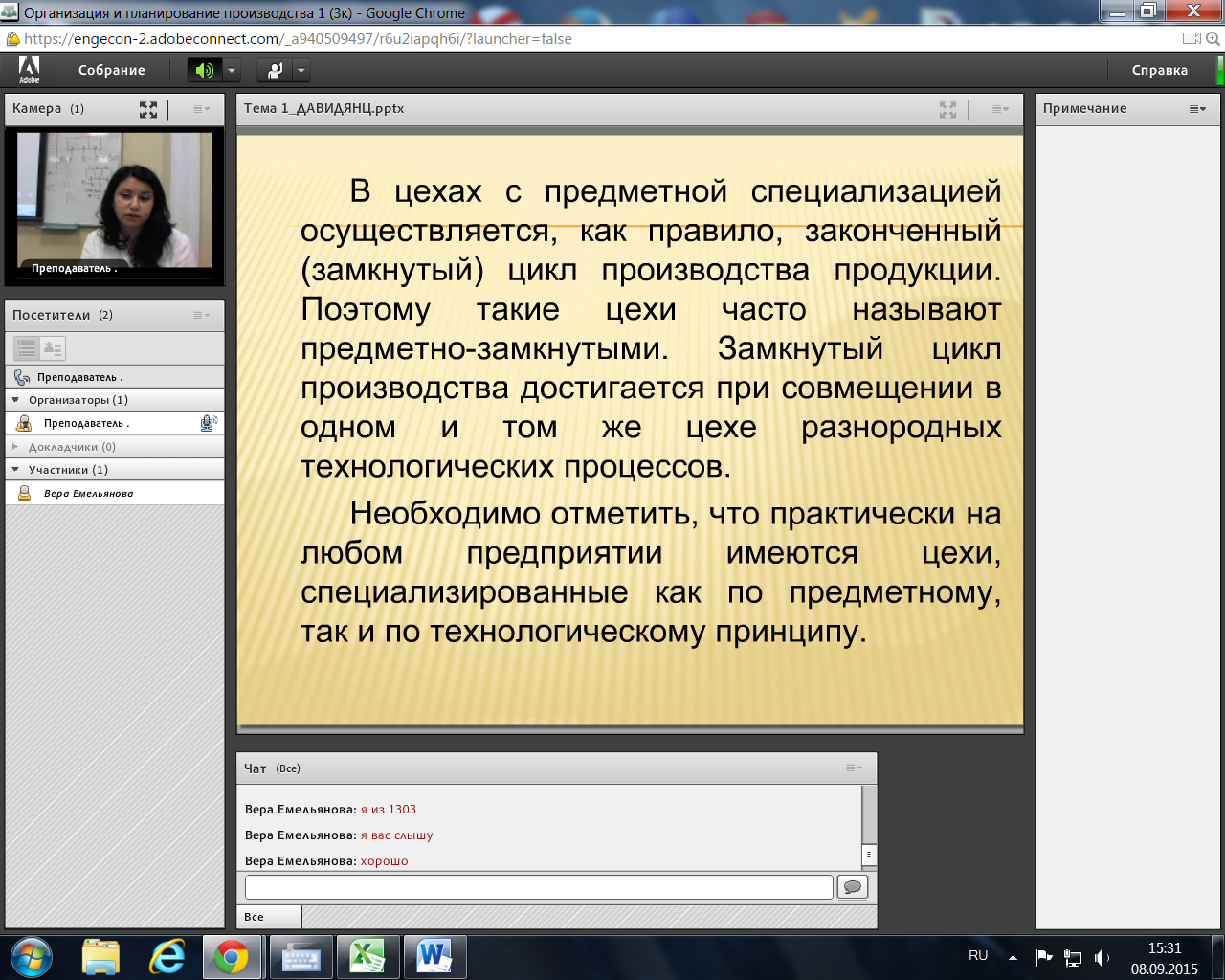Open the speaker options dropdown arrow
1225x980 pixels.
(231, 70)
